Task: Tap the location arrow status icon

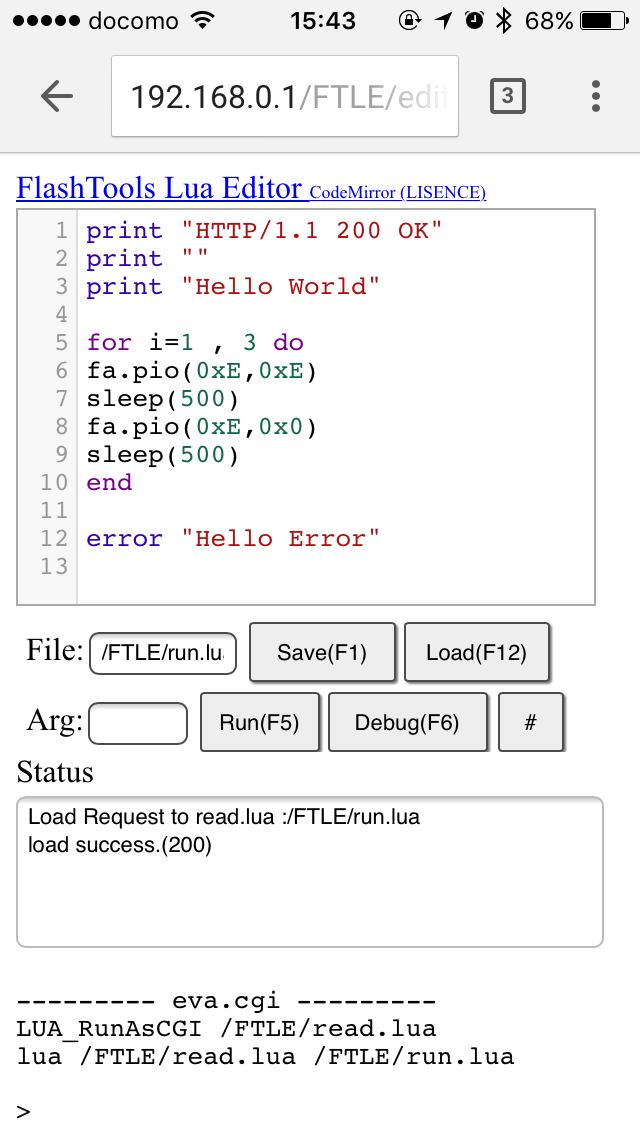Action: pos(443,21)
